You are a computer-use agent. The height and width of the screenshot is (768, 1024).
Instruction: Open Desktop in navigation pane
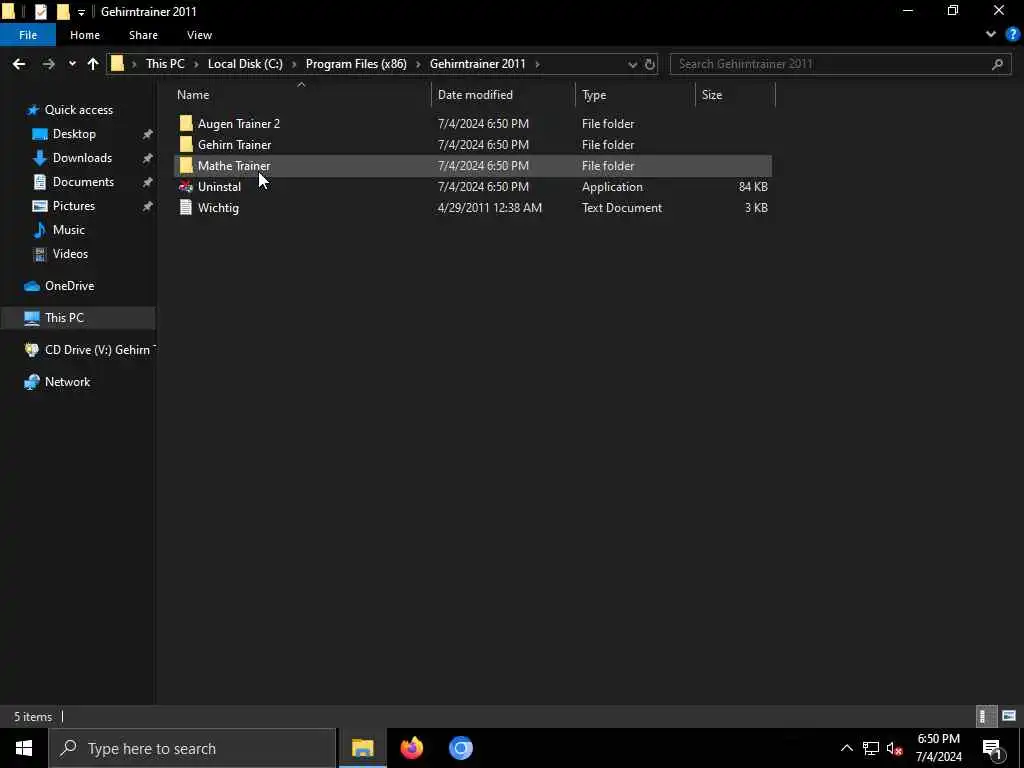[74, 134]
